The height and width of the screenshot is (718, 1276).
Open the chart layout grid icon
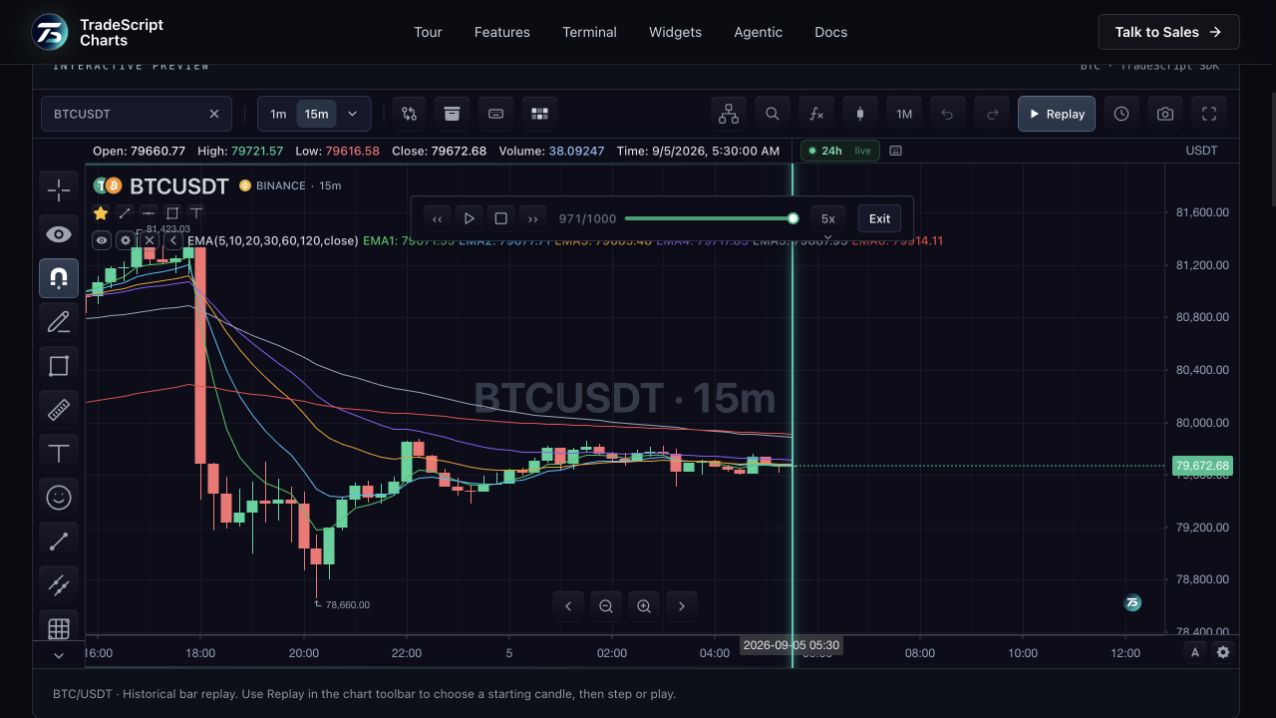[x=540, y=114]
